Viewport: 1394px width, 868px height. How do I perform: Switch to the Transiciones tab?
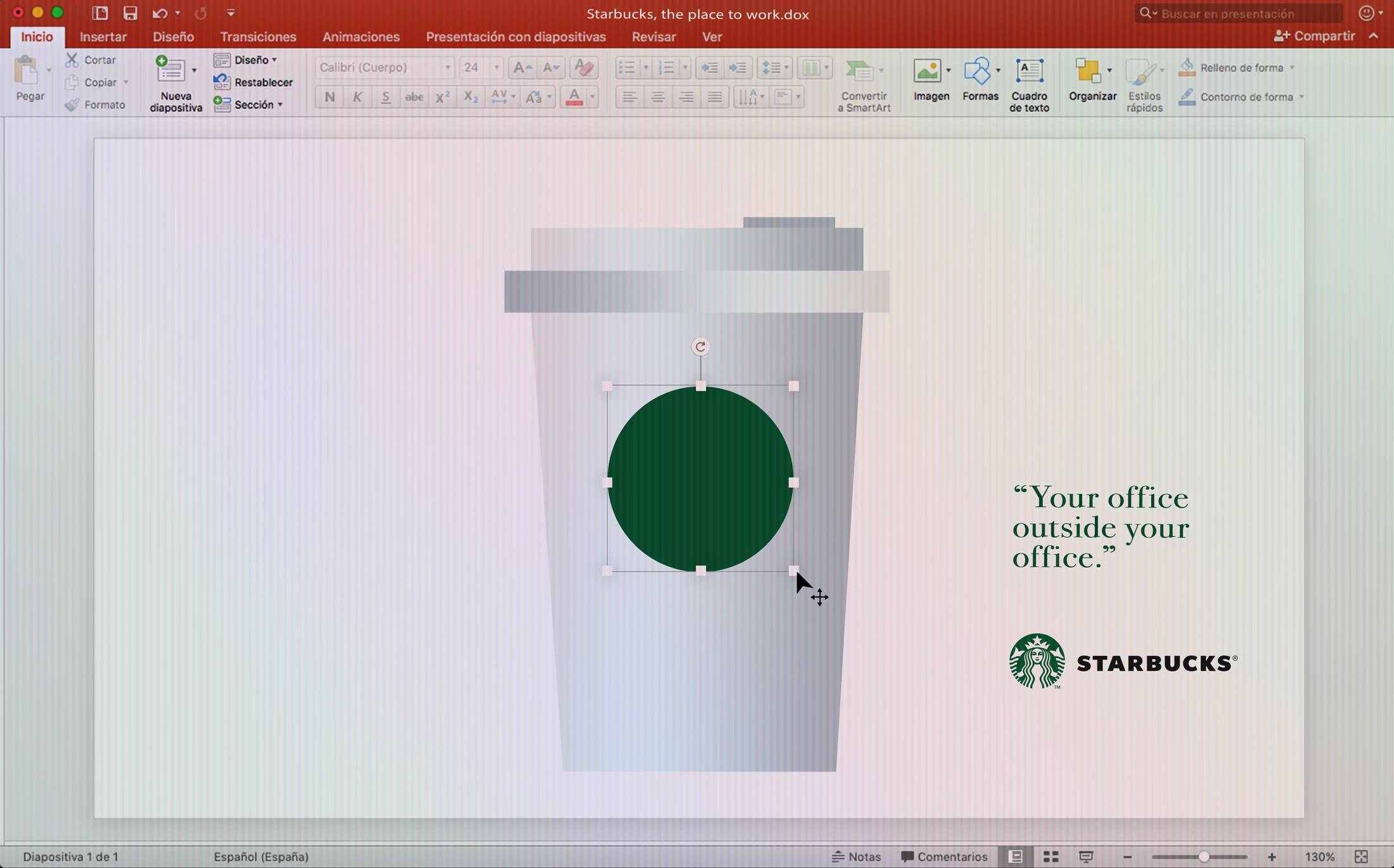coord(258,37)
